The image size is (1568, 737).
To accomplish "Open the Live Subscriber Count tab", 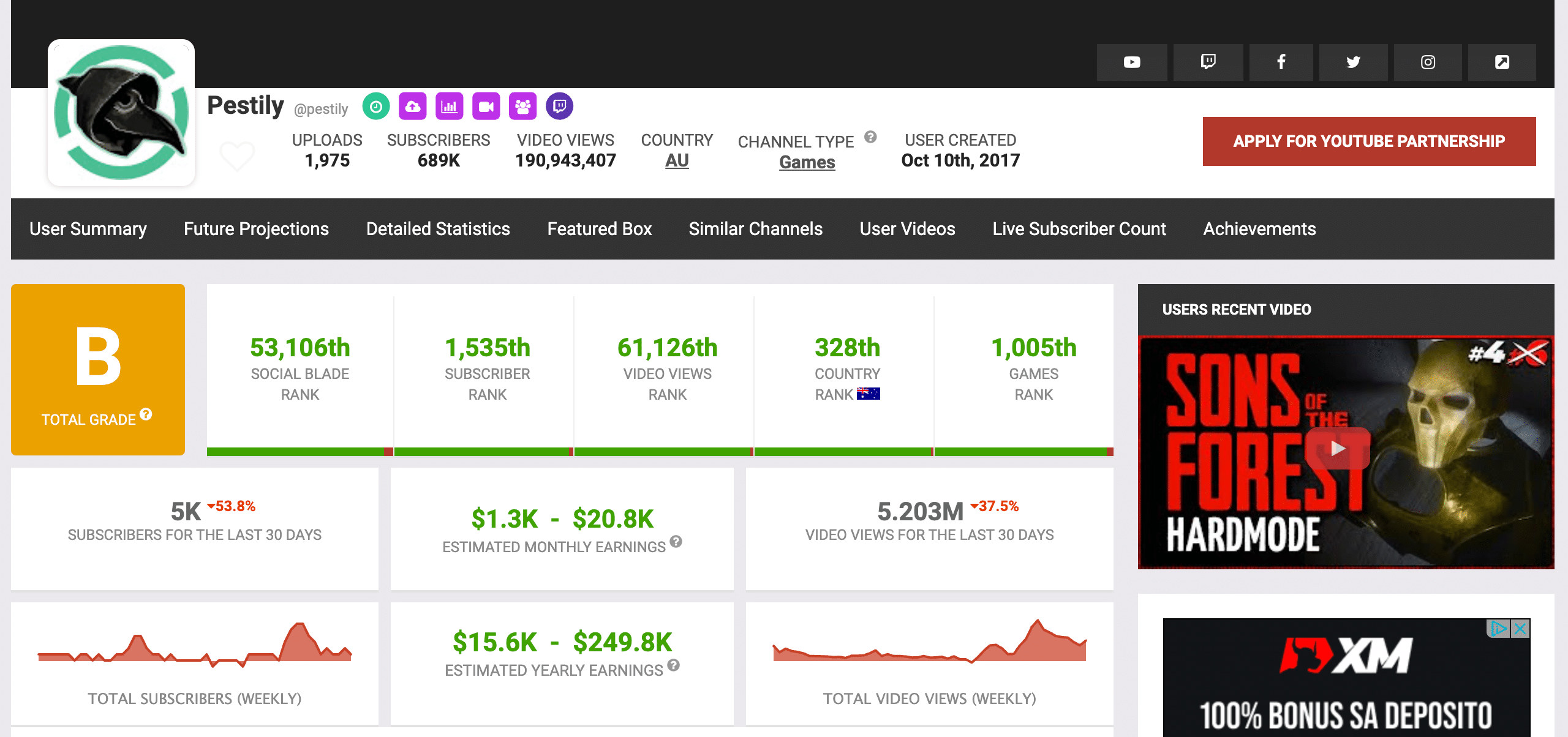I will click(x=1079, y=229).
